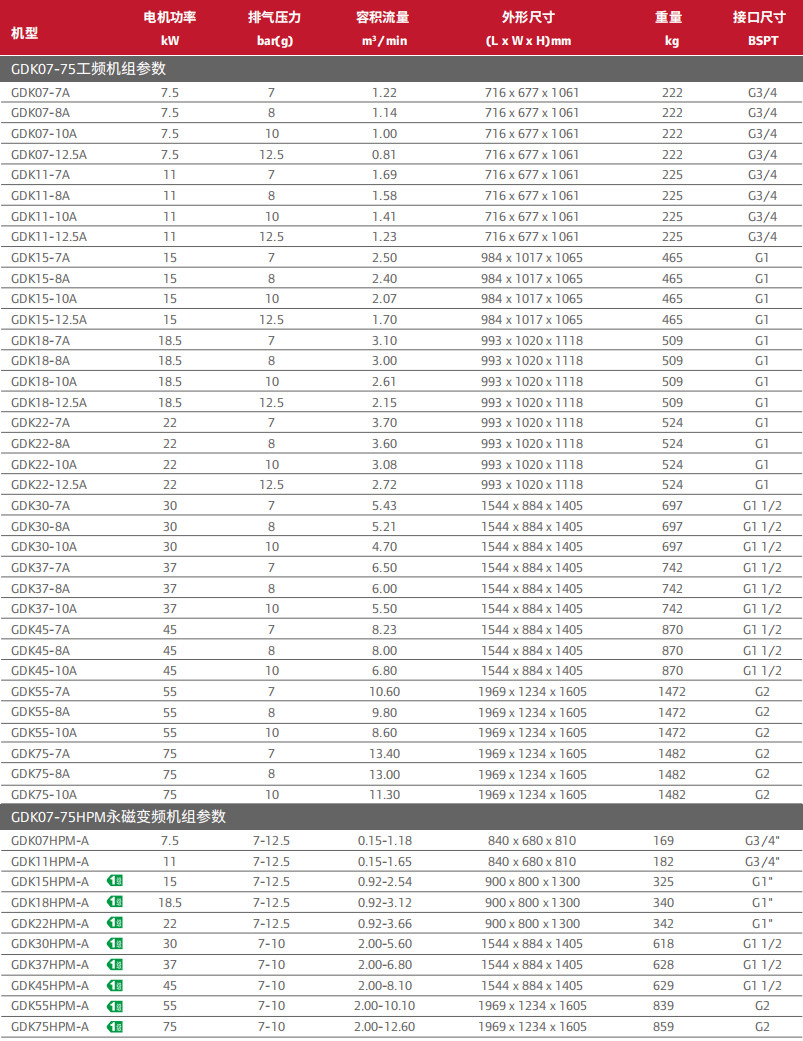Click the GDK75-10A model name
The image size is (803, 1041).
pyautogui.click(x=44, y=795)
